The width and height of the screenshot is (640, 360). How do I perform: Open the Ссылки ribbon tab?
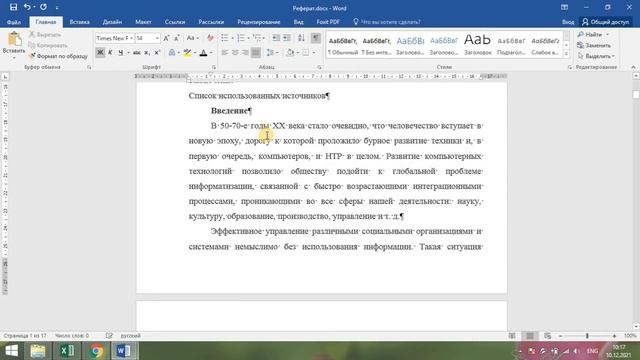click(x=175, y=22)
